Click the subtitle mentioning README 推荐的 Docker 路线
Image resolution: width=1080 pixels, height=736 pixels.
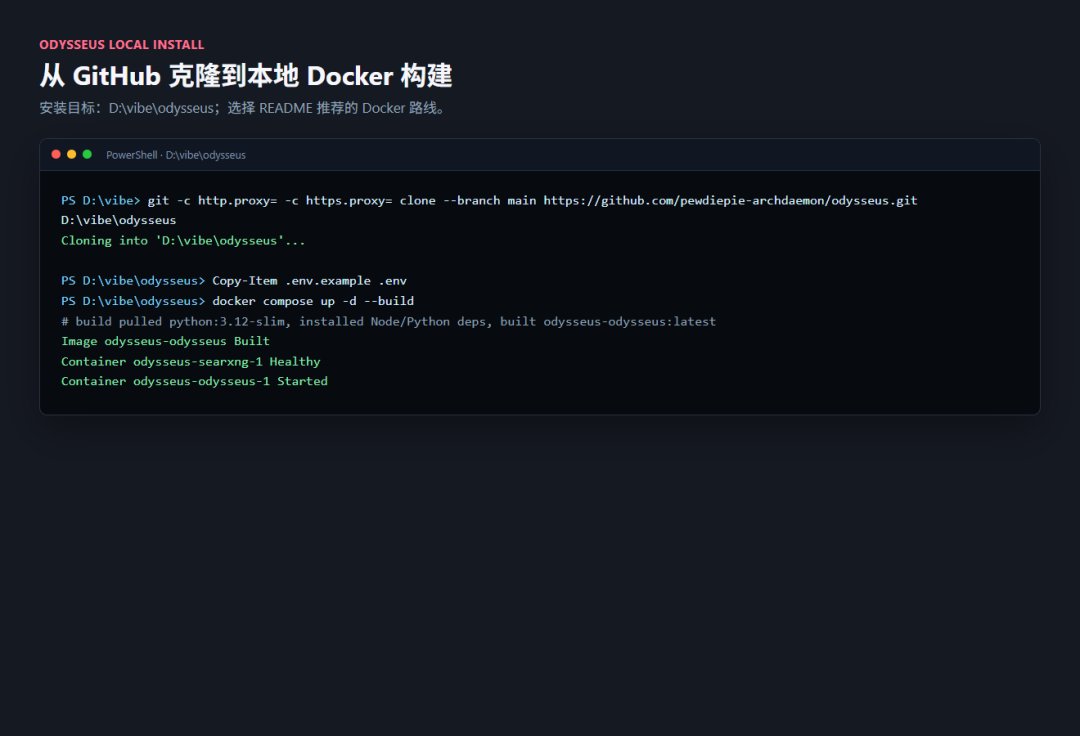tap(242, 108)
